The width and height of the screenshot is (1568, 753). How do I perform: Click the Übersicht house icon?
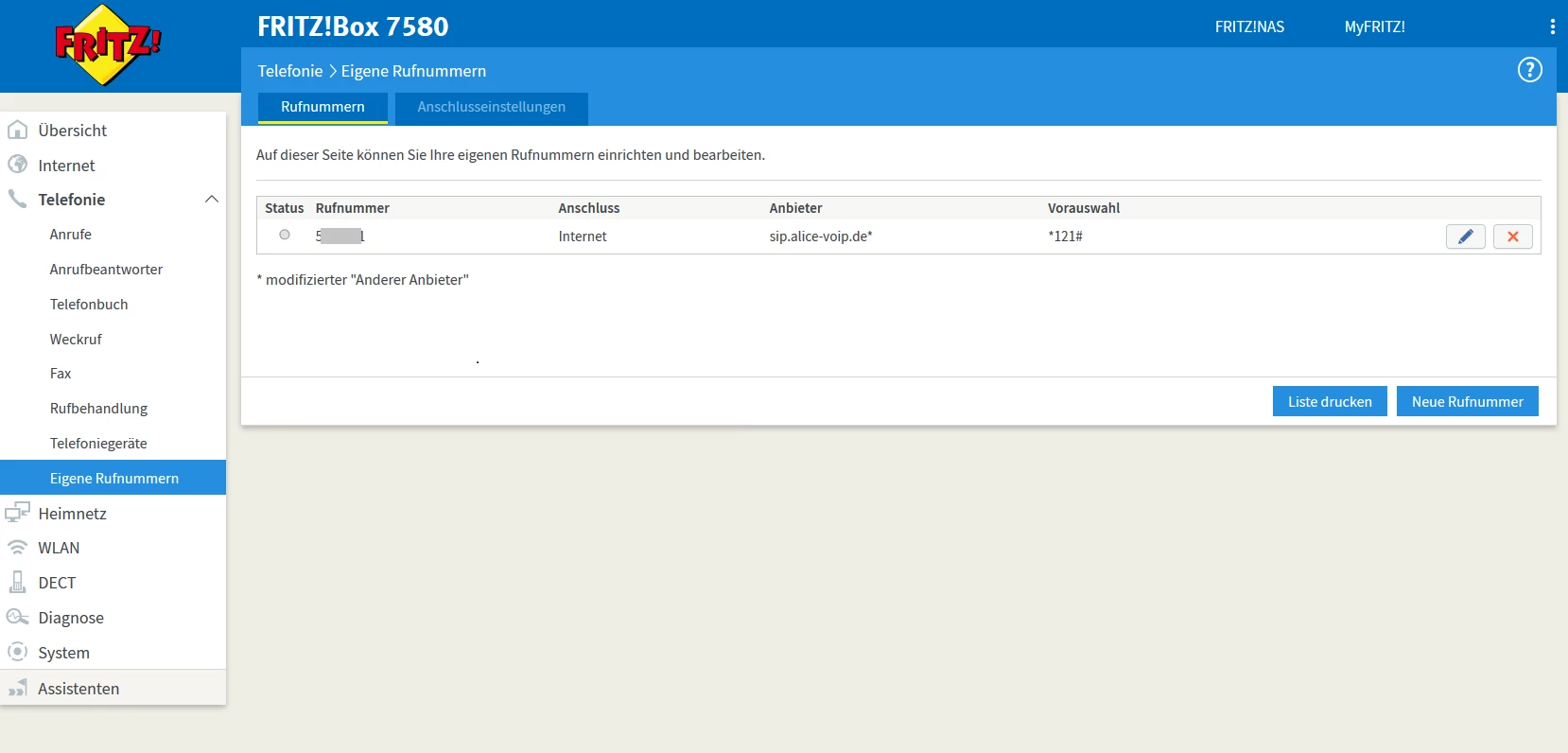(x=17, y=130)
